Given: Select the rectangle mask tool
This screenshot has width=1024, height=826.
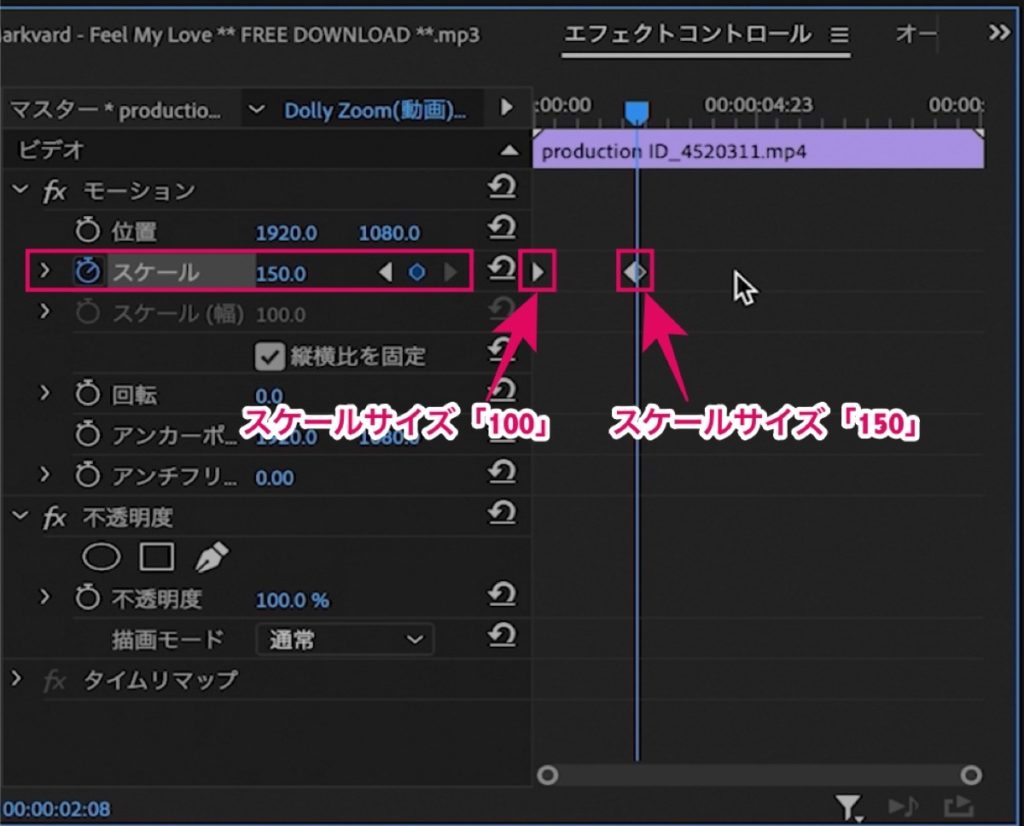Looking at the screenshot, I should (157, 557).
